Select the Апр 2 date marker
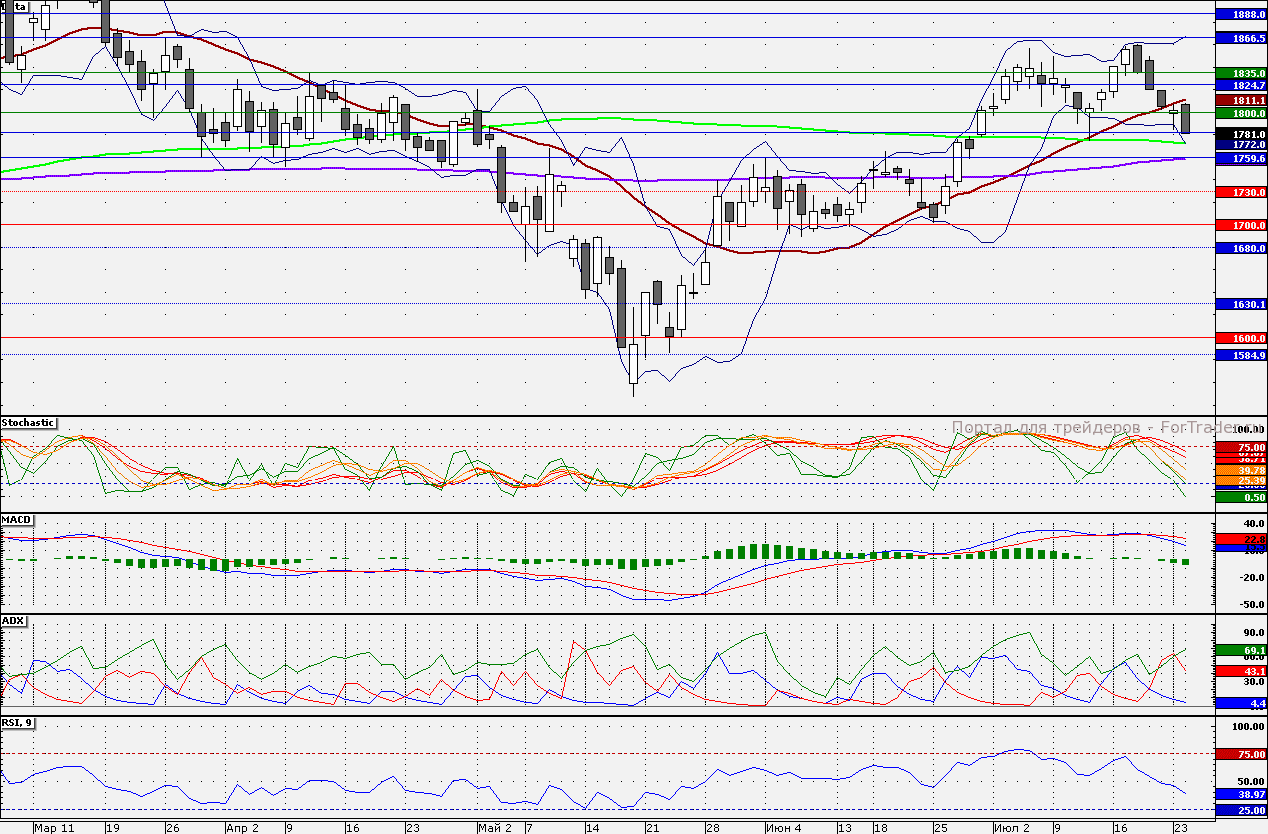 pos(242,828)
